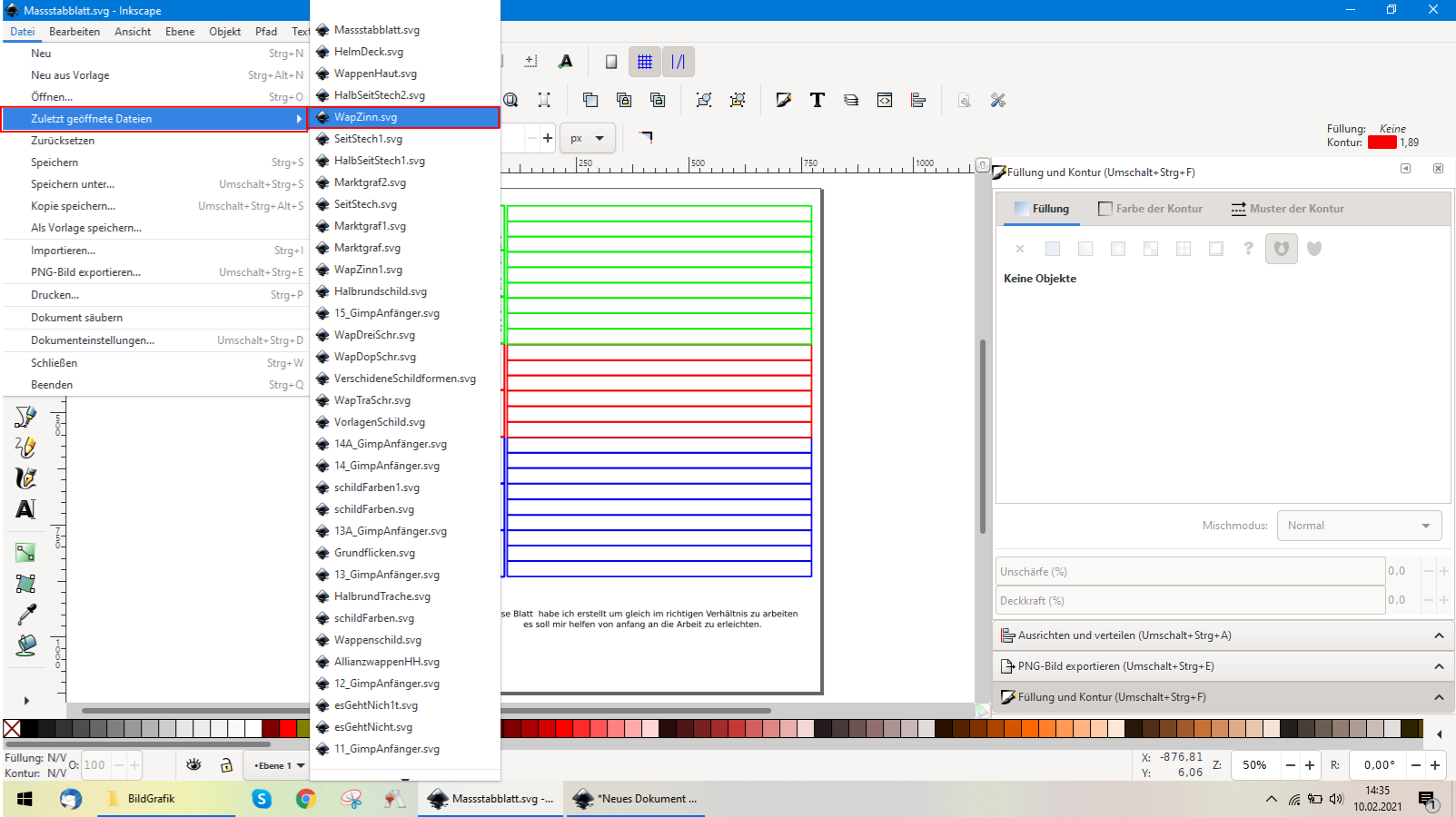Open the Layers dialog icon

click(851, 100)
